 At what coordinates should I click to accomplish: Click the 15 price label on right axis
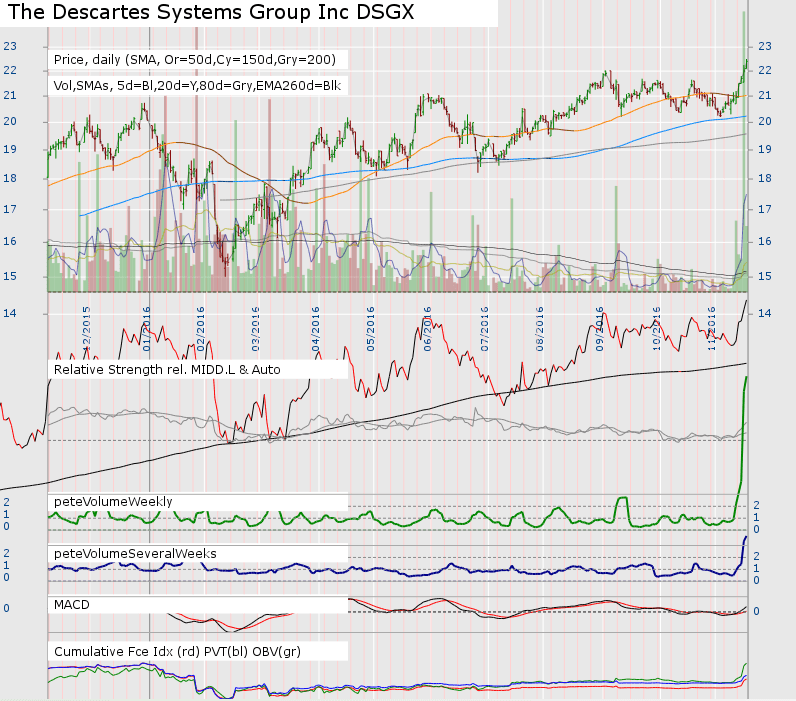(765, 277)
